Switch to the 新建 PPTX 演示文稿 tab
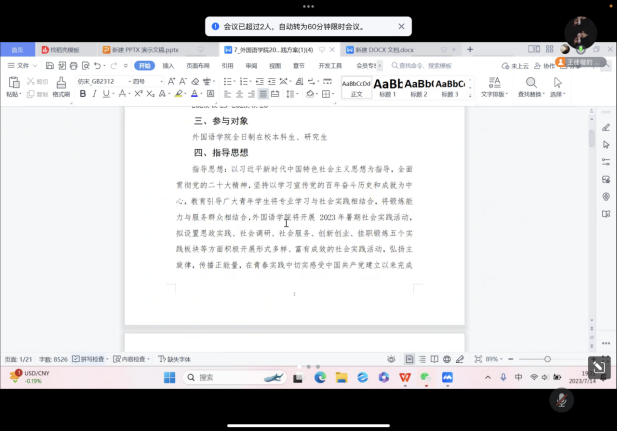This screenshot has height=431, width=617. pyautogui.click(x=145, y=49)
